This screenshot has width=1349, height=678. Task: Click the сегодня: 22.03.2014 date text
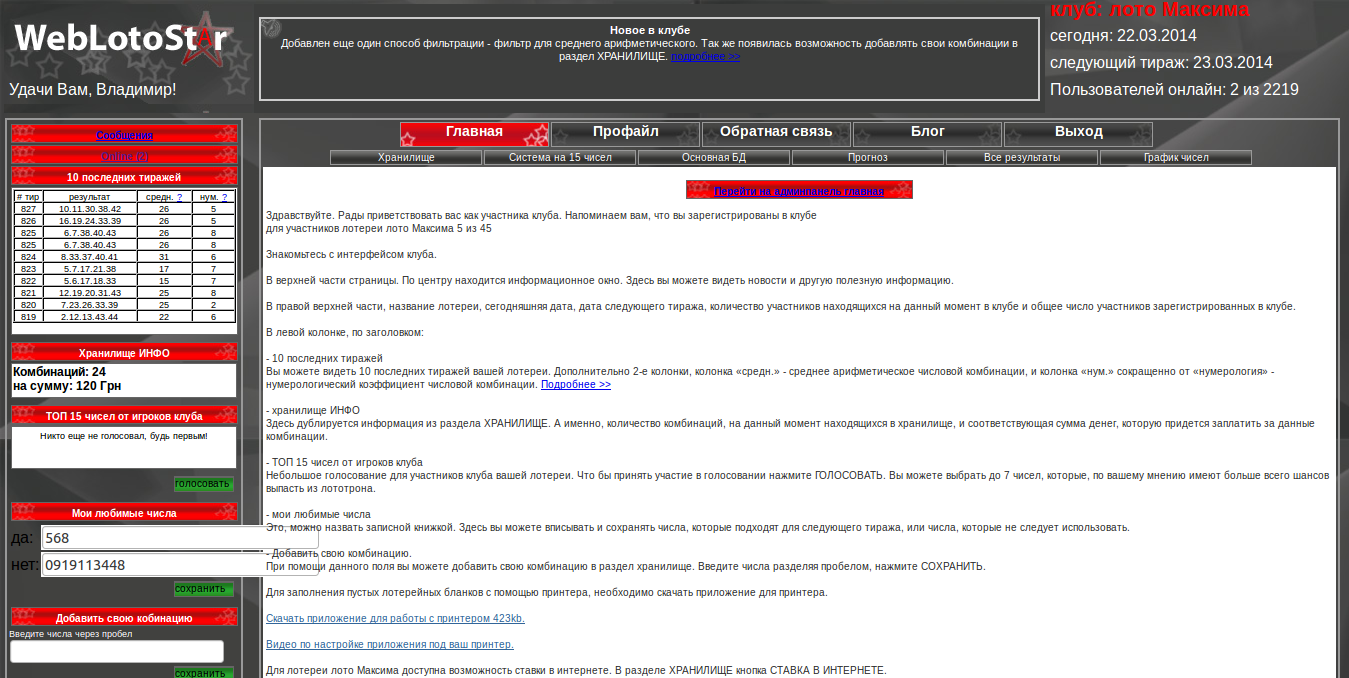(x=1123, y=36)
